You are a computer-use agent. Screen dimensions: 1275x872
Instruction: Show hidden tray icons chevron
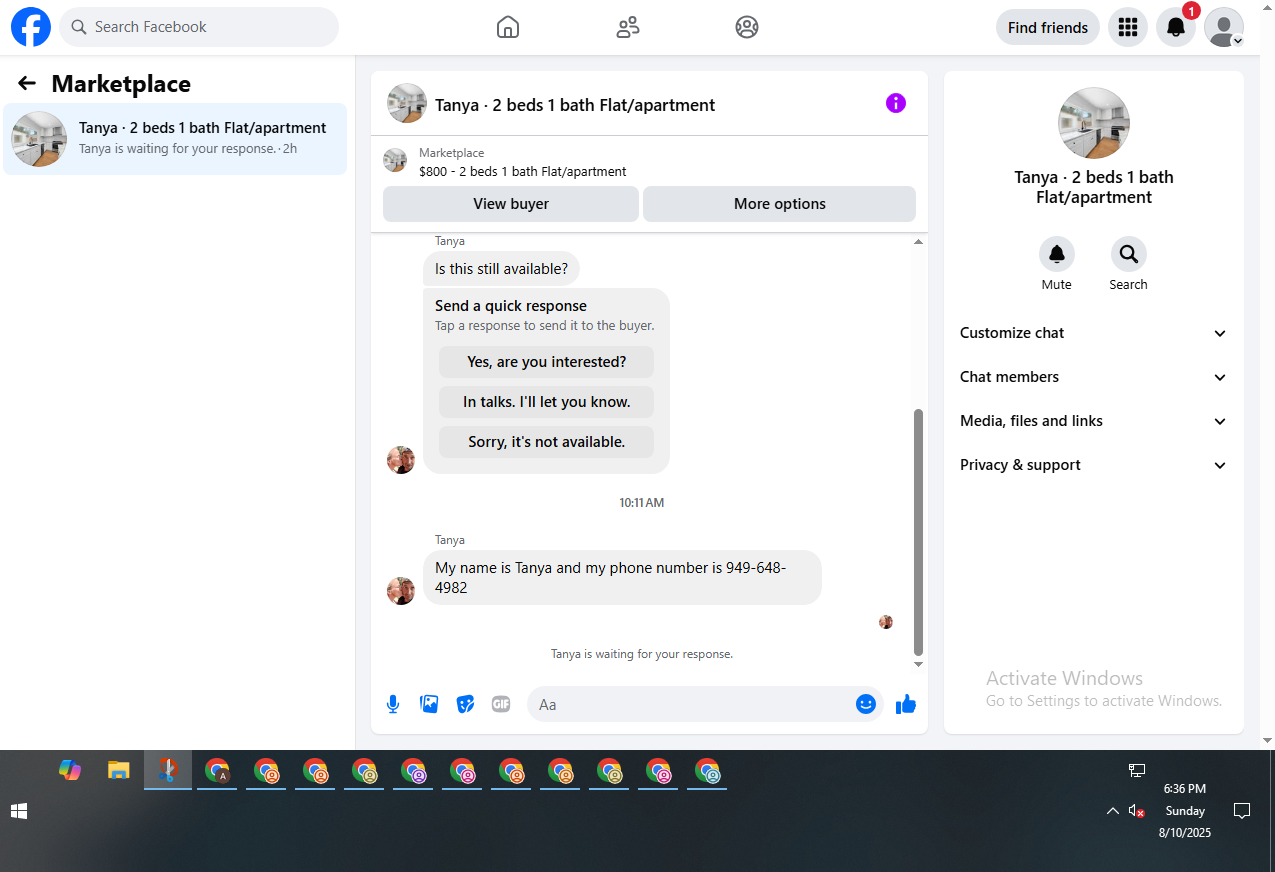[1112, 811]
